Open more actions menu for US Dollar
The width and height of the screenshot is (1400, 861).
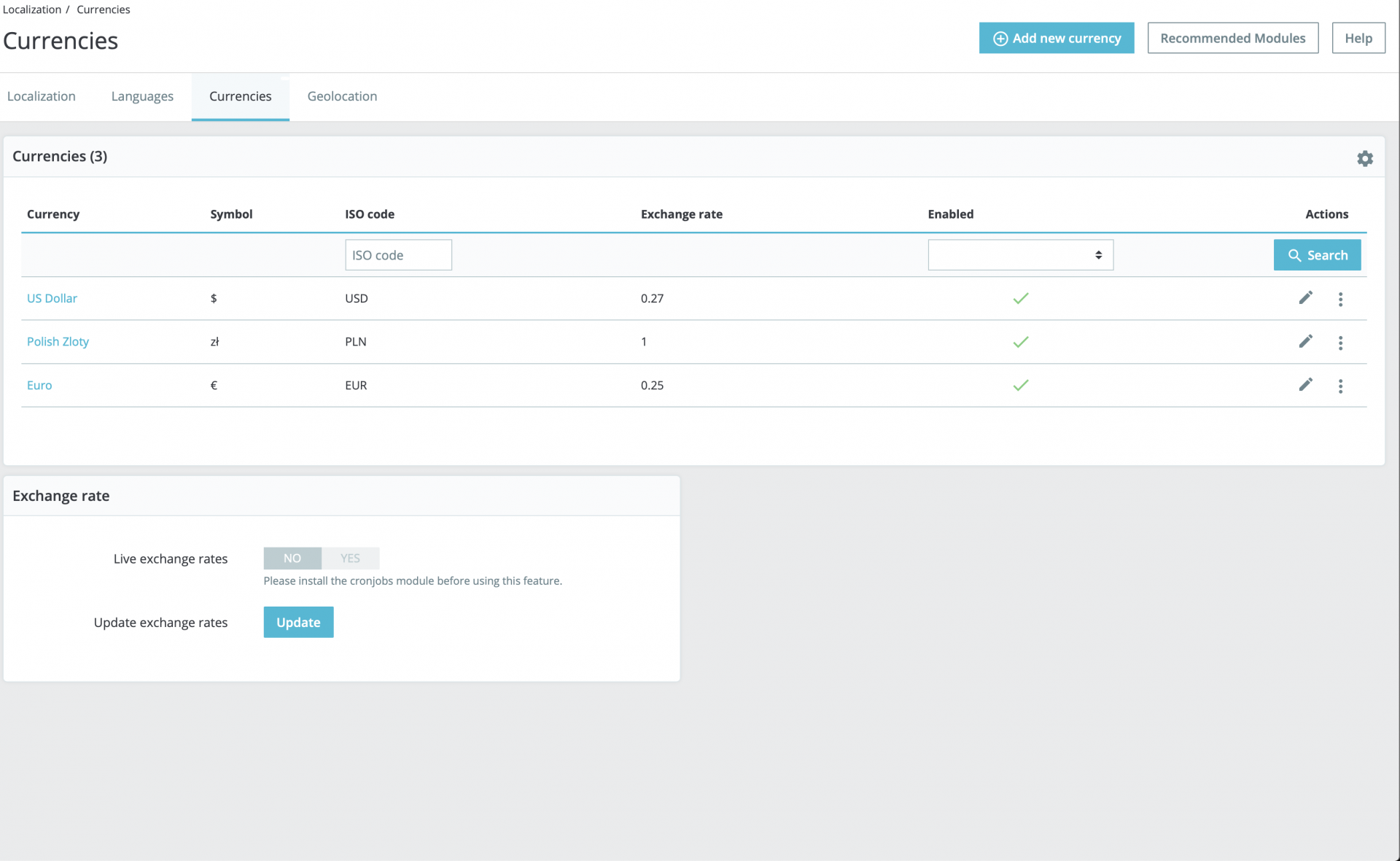click(1340, 299)
